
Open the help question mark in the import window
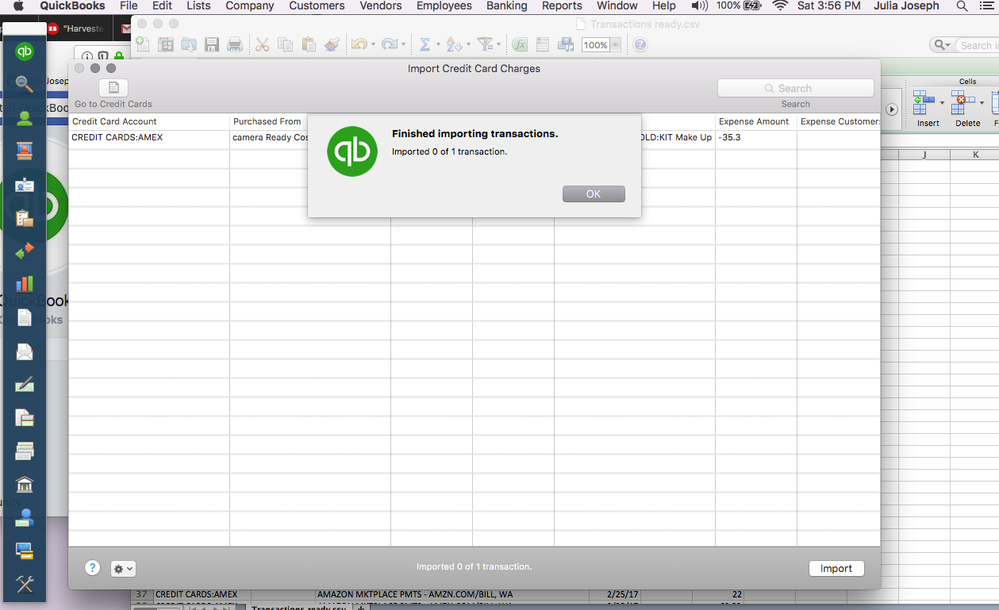tap(92, 568)
